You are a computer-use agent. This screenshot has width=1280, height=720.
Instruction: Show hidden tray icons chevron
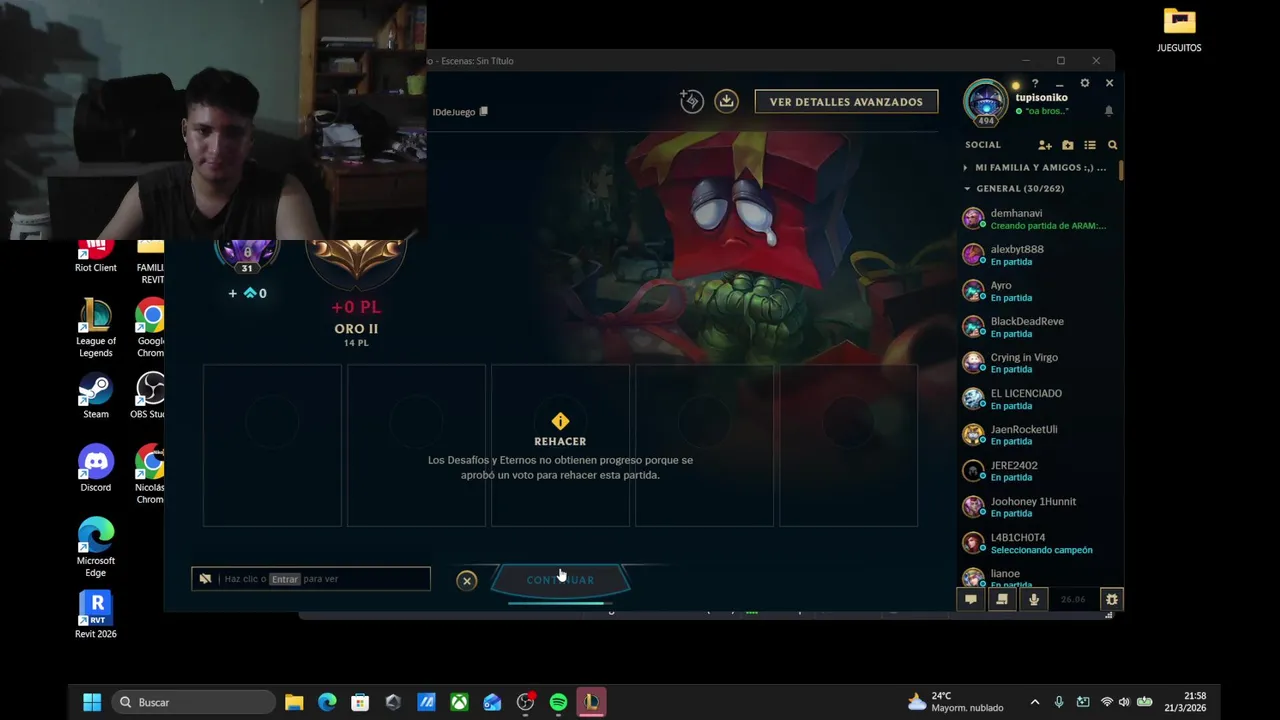(x=1035, y=702)
